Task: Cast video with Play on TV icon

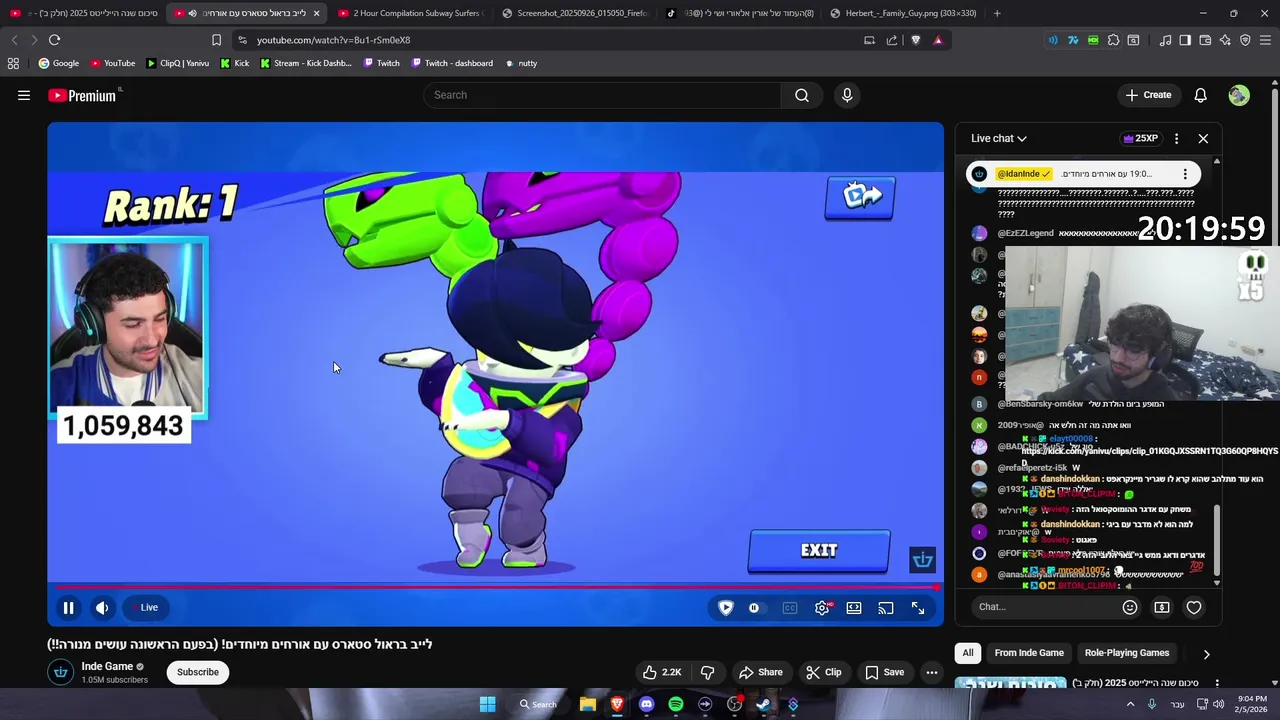Action: (x=886, y=607)
